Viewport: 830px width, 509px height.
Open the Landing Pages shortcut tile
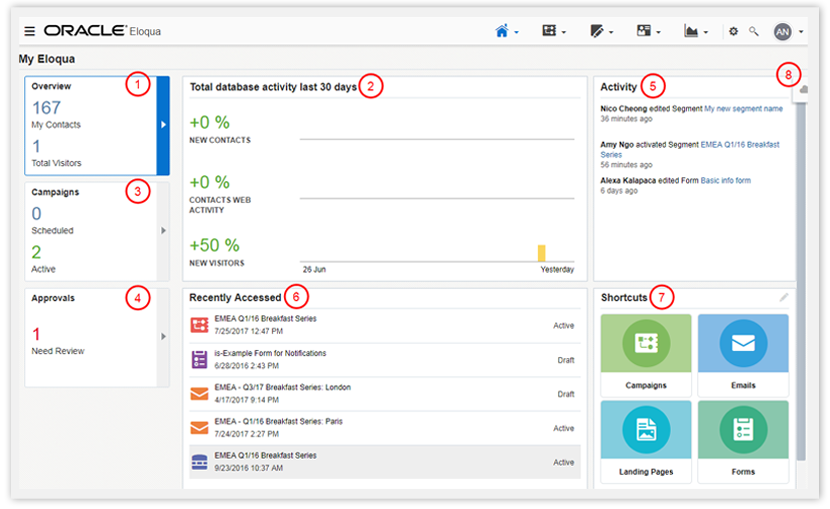(646, 441)
